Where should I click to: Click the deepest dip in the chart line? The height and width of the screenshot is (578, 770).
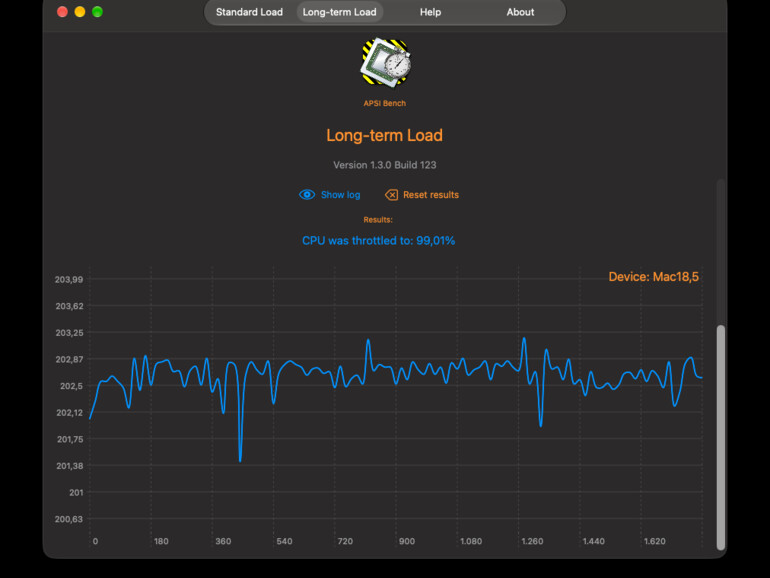[x=240, y=461]
